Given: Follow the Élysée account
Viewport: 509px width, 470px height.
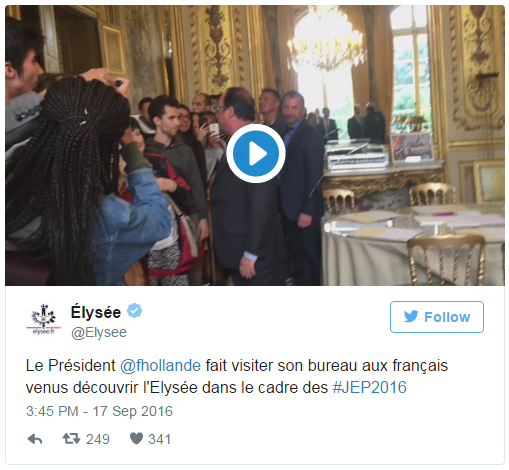Looking at the screenshot, I should [437, 317].
